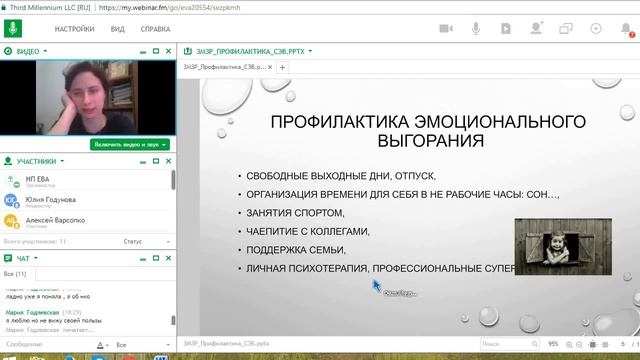This screenshot has width=640, height=360.
Task: Switch to grid slides view mode
Action: point(605,345)
